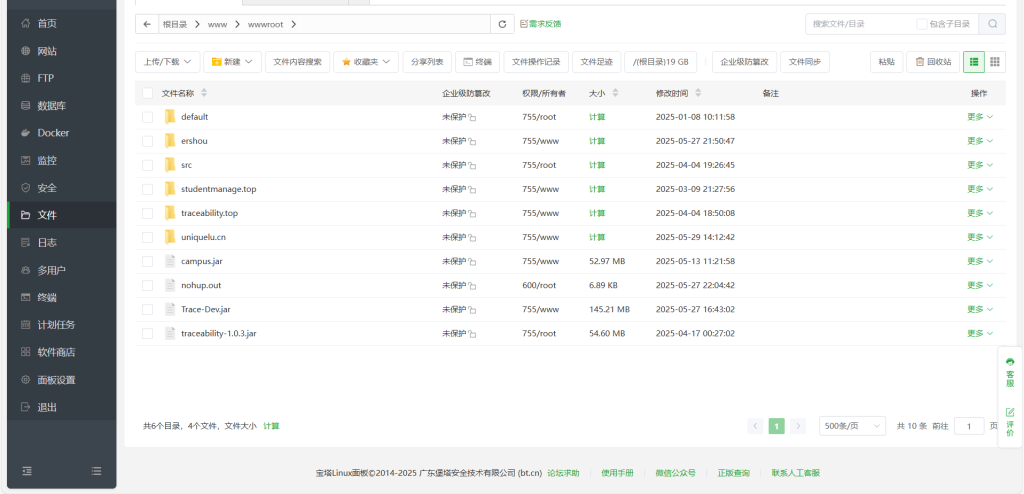
Task: Open the Docker sidebar section
Action: [x=53, y=133]
